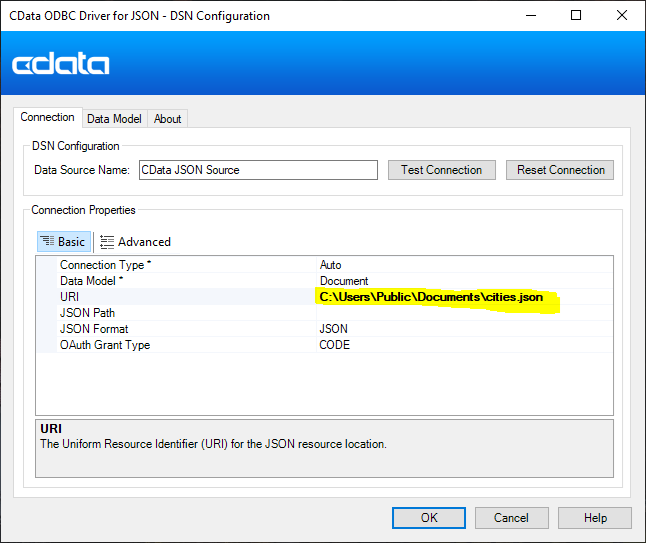646x544 pixels.
Task: Select the Connection Type property row
Action: [324, 265]
